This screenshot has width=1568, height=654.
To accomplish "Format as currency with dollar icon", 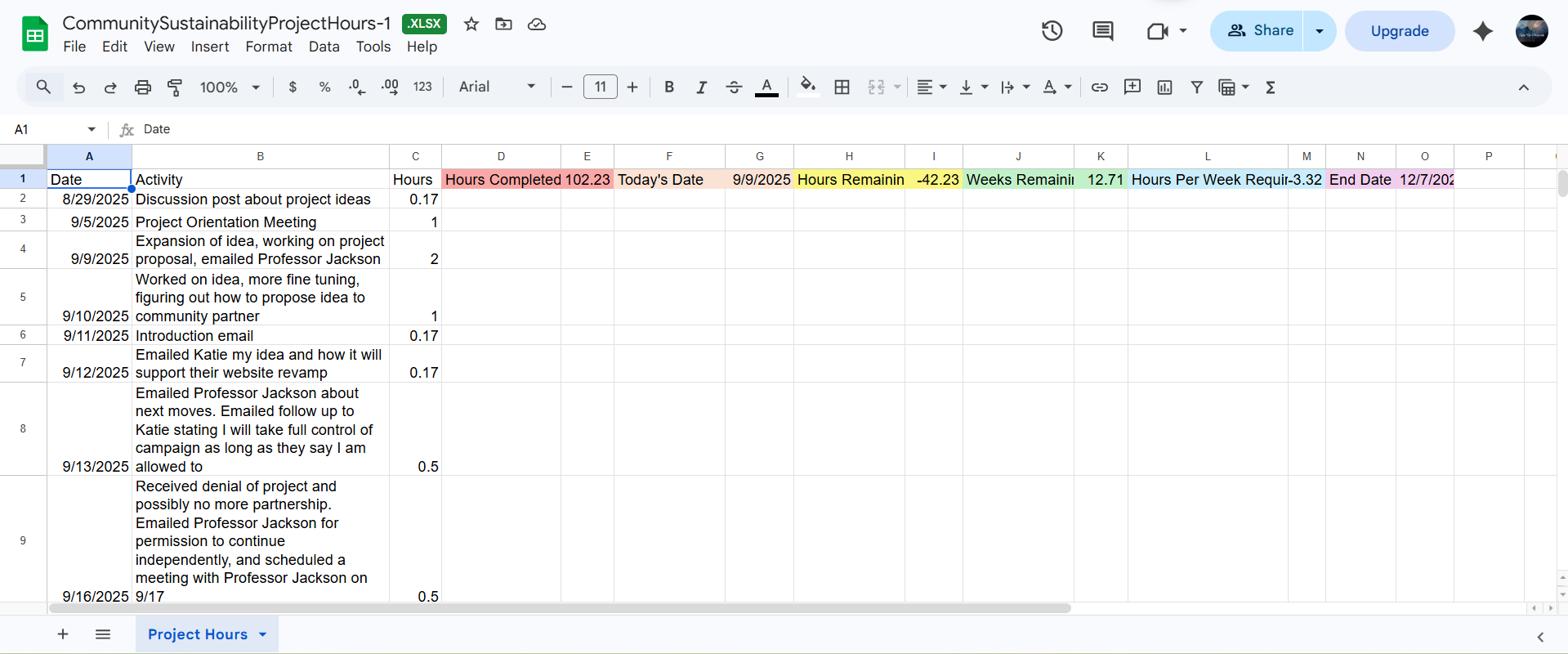I will 293,87.
